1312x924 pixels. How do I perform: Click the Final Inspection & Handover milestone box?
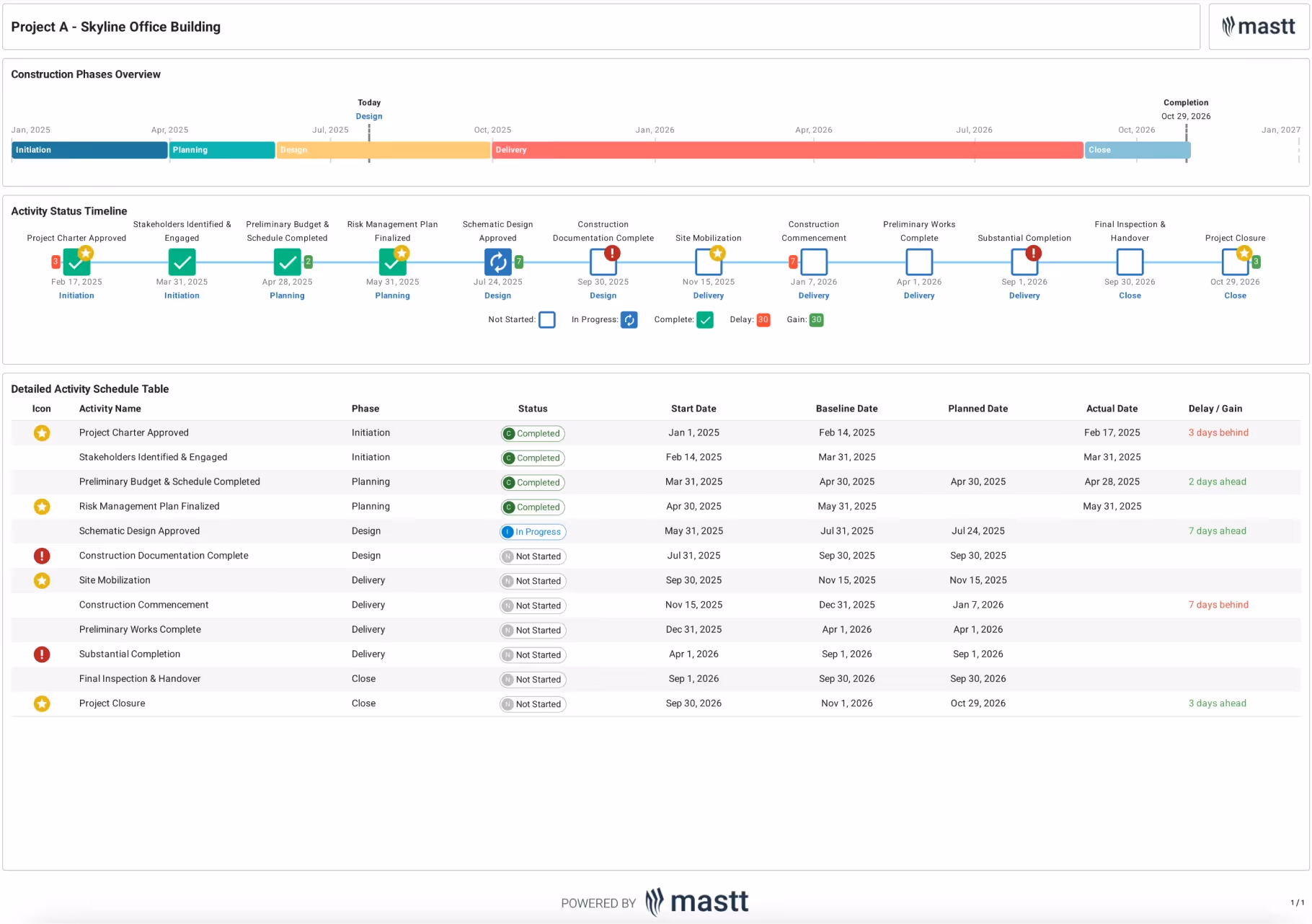[x=1130, y=262]
